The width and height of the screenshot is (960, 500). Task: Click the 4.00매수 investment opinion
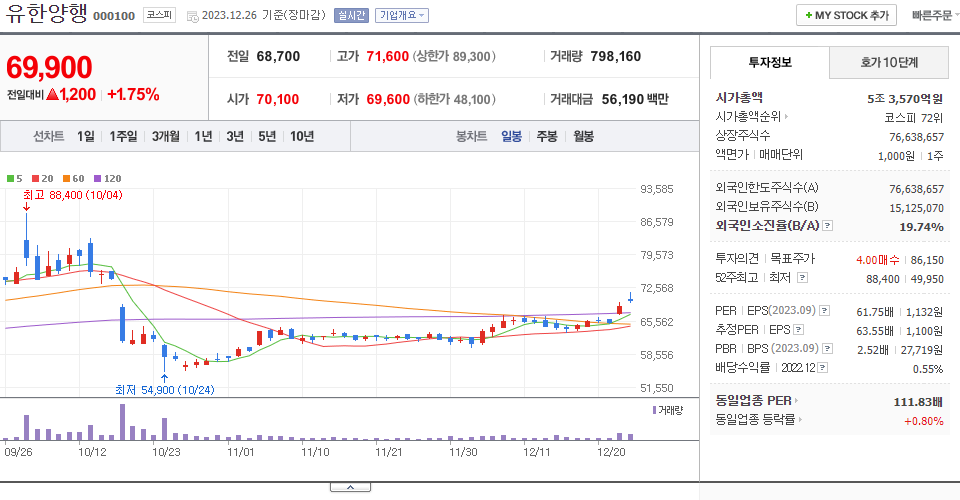pos(877,260)
